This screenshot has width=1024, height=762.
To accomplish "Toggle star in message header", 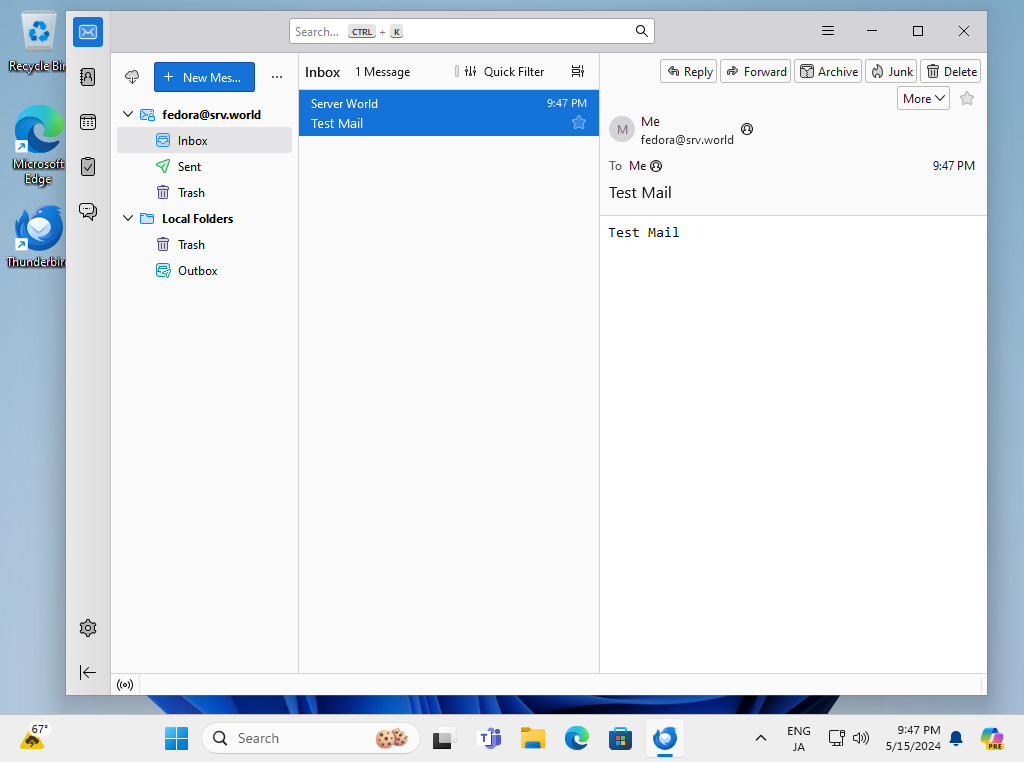I will (967, 98).
